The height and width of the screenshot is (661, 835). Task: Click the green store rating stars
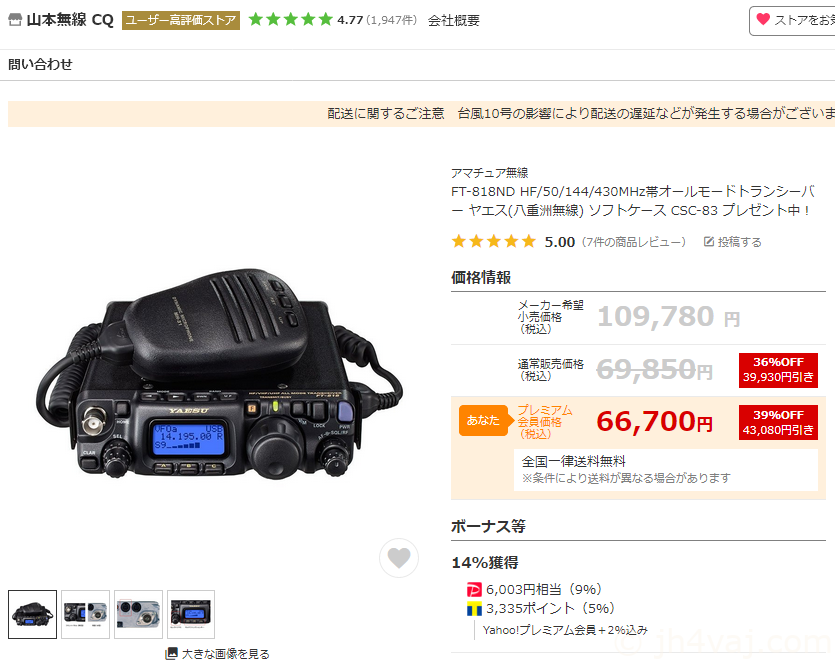pyautogui.click(x=291, y=20)
